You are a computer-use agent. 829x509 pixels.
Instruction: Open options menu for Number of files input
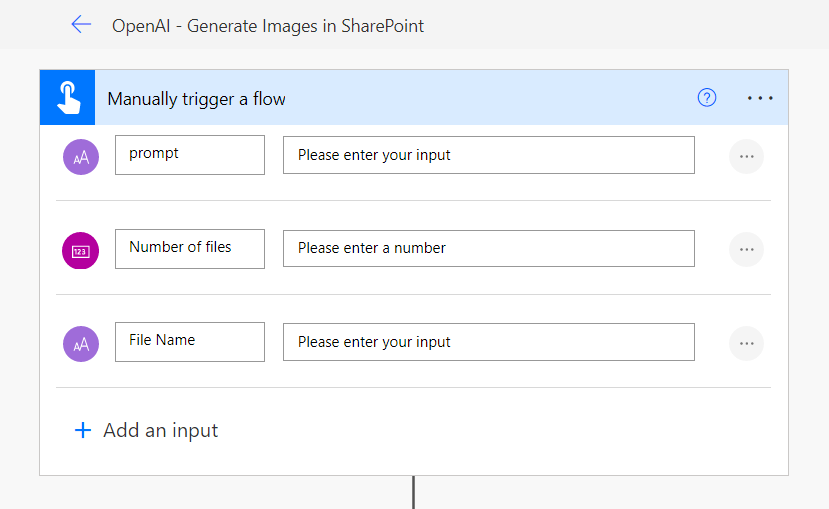pos(746,250)
